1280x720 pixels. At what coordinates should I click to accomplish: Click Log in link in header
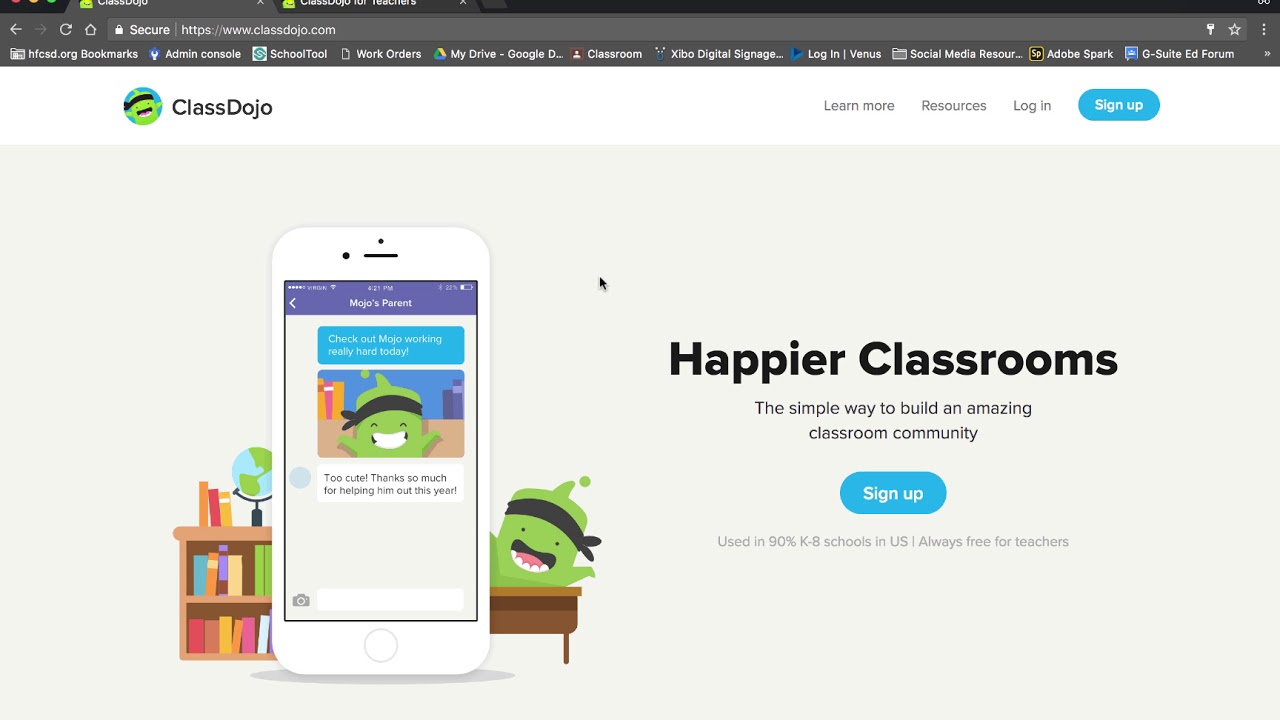pos(1032,105)
